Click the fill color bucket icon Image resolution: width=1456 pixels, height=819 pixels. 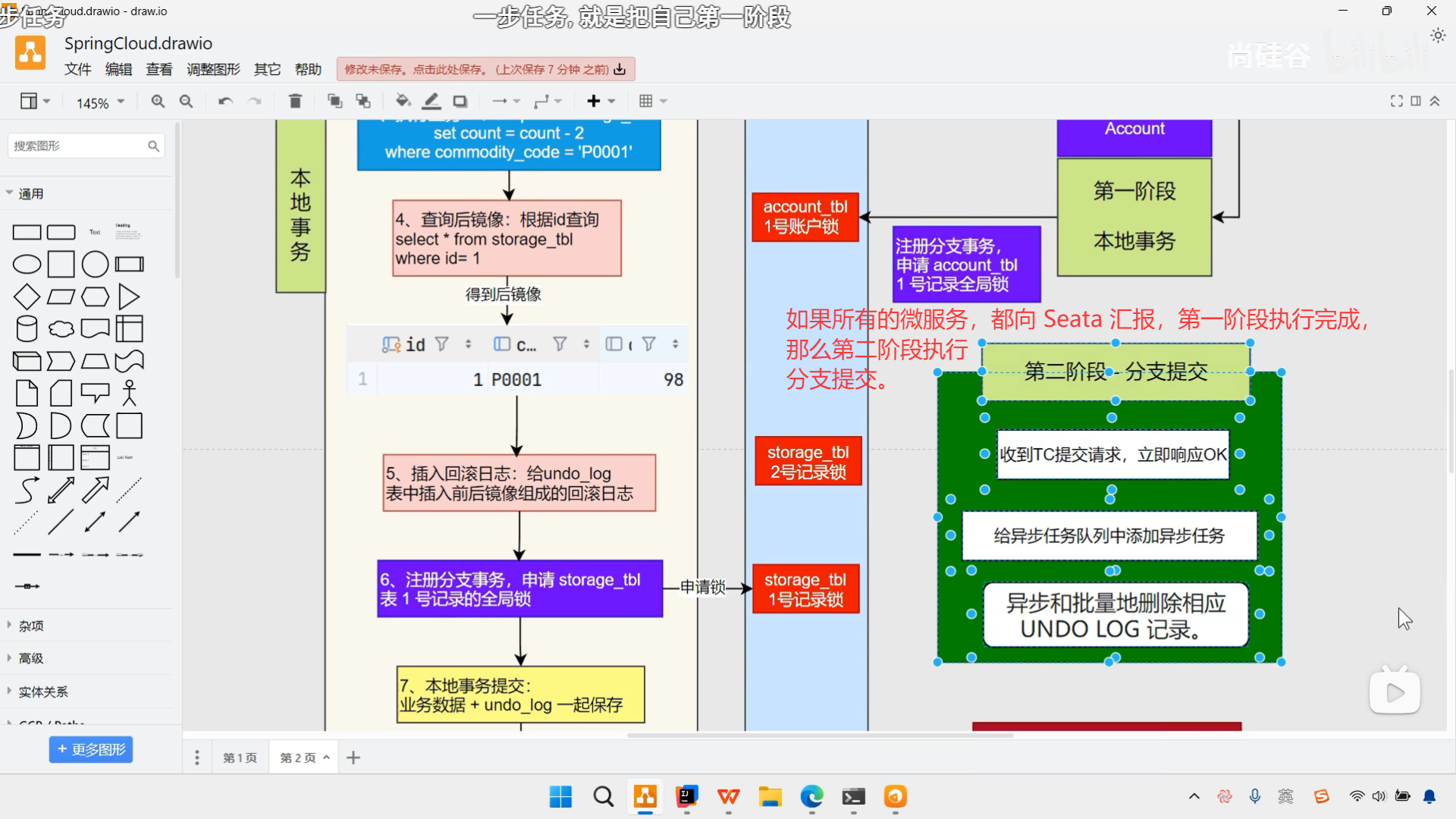click(x=403, y=102)
